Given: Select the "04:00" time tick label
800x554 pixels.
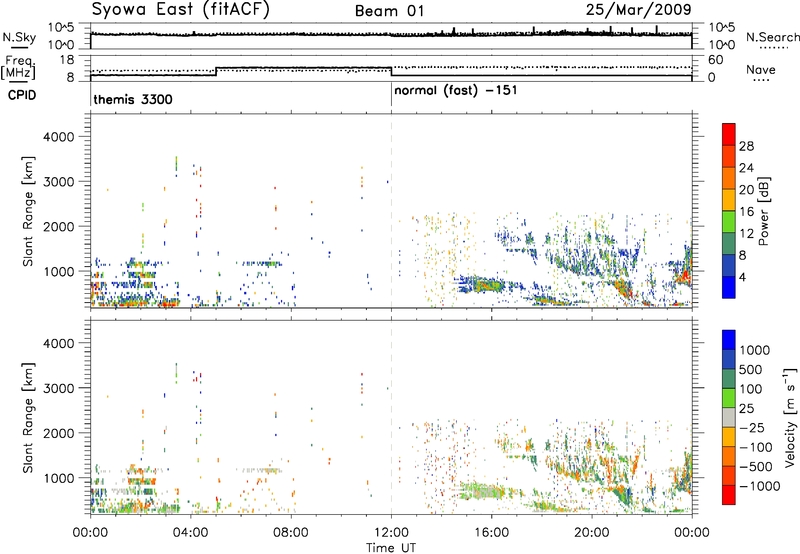Looking at the screenshot, I should pos(190,533).
